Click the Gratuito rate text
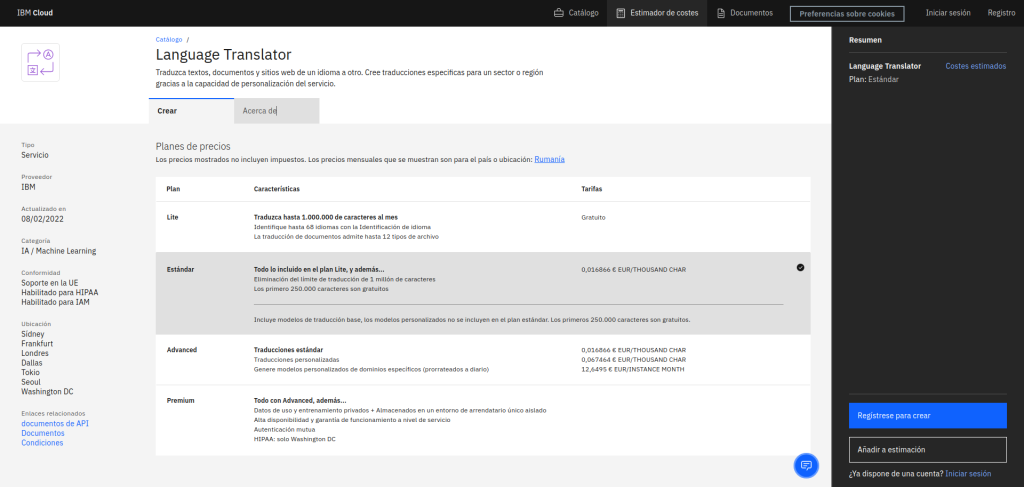The width and height of the screenshot is (1024, 487). pos(593,217)
